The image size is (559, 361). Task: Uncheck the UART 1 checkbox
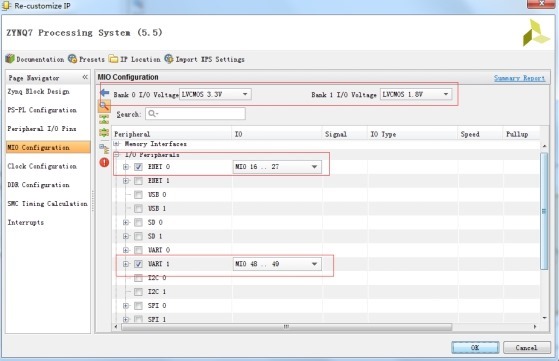138,264
